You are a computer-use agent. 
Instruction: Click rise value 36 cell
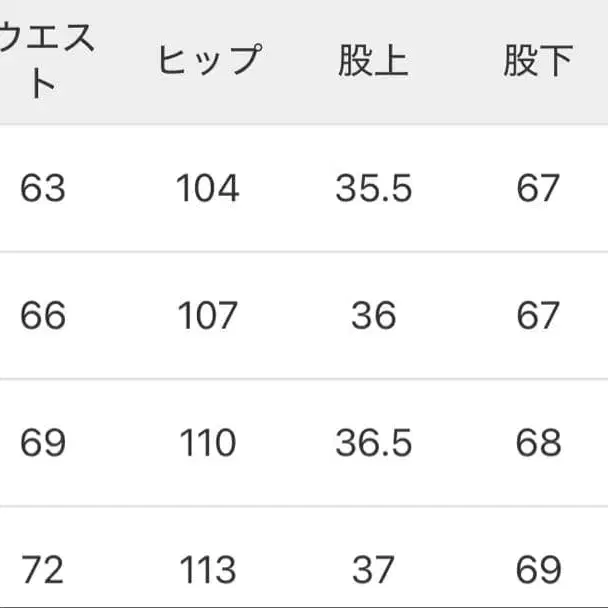373,316
